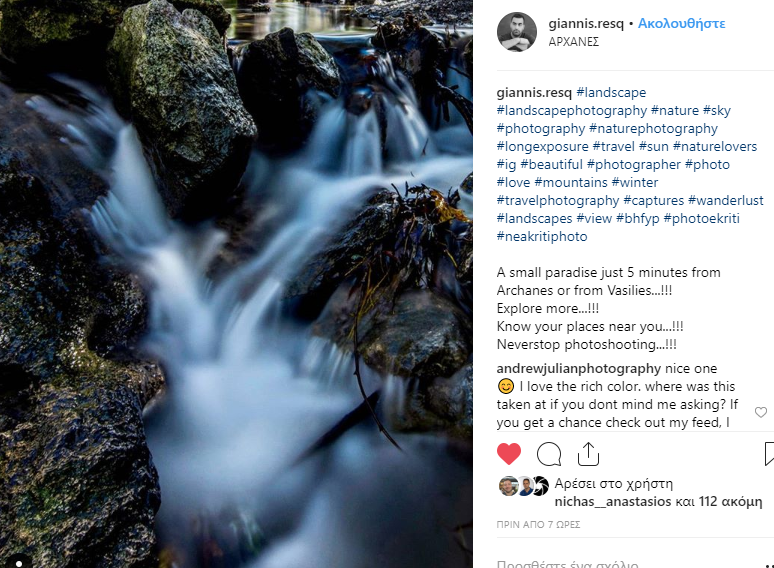Open the ΑΡΧΑΝΕΣ location link
Screen dimensions: 774x568
click(574, 42)
